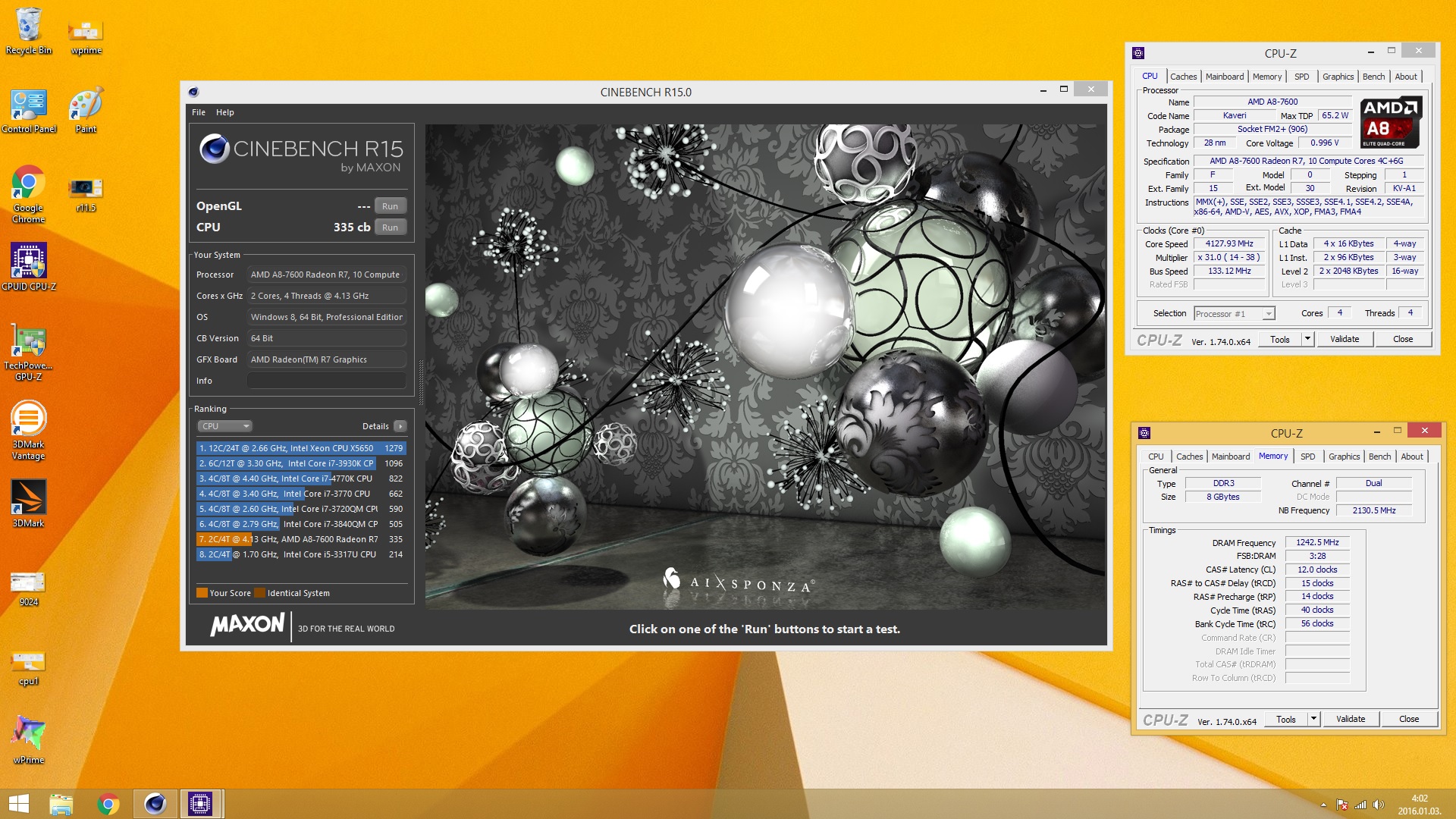Click Validate in upper CPU-Z window
Image resolution: width=1456 pixels, height=819 pixels.
pos(1345,340)
